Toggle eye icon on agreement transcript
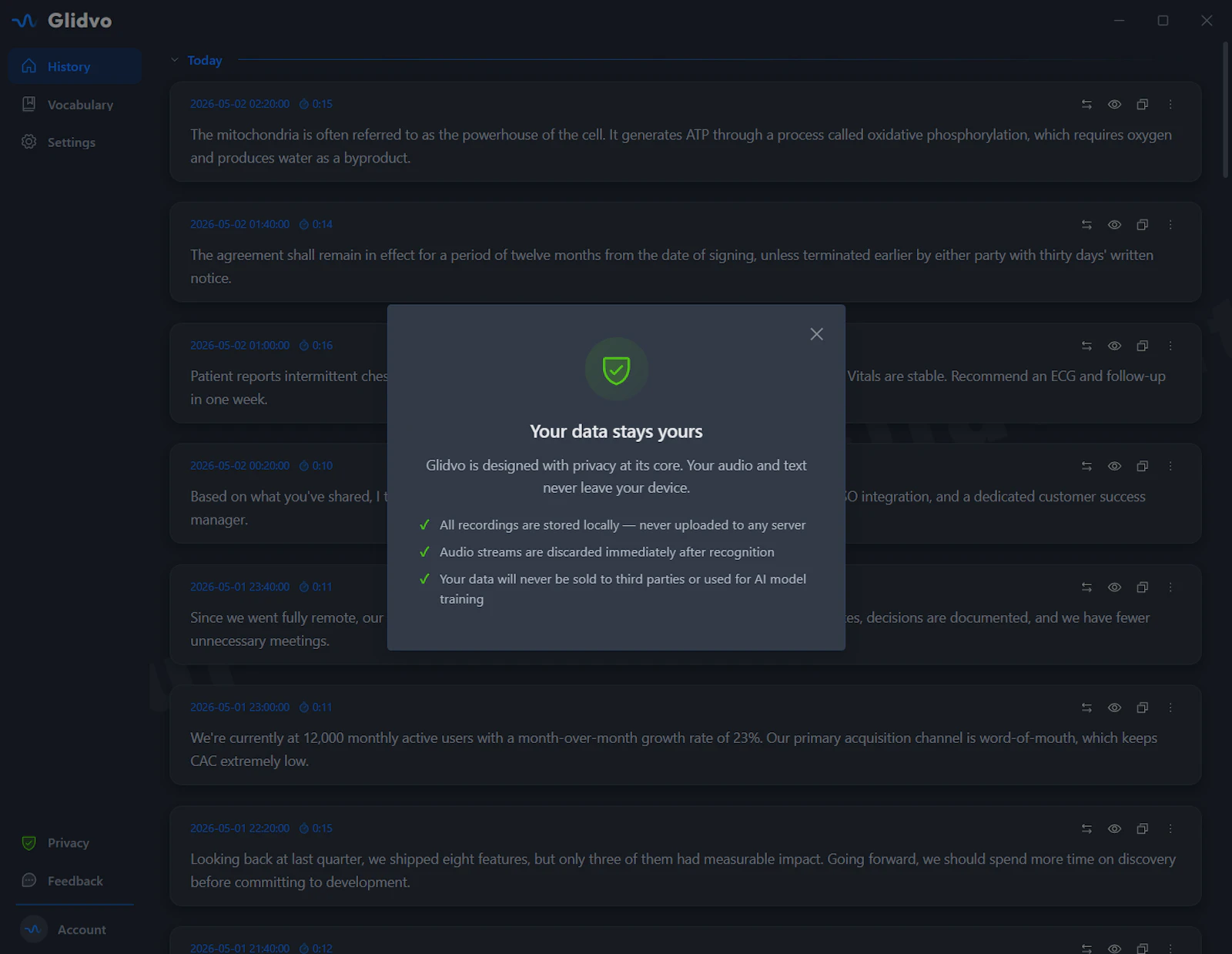1232x954 pixels. coord(1114,225)
